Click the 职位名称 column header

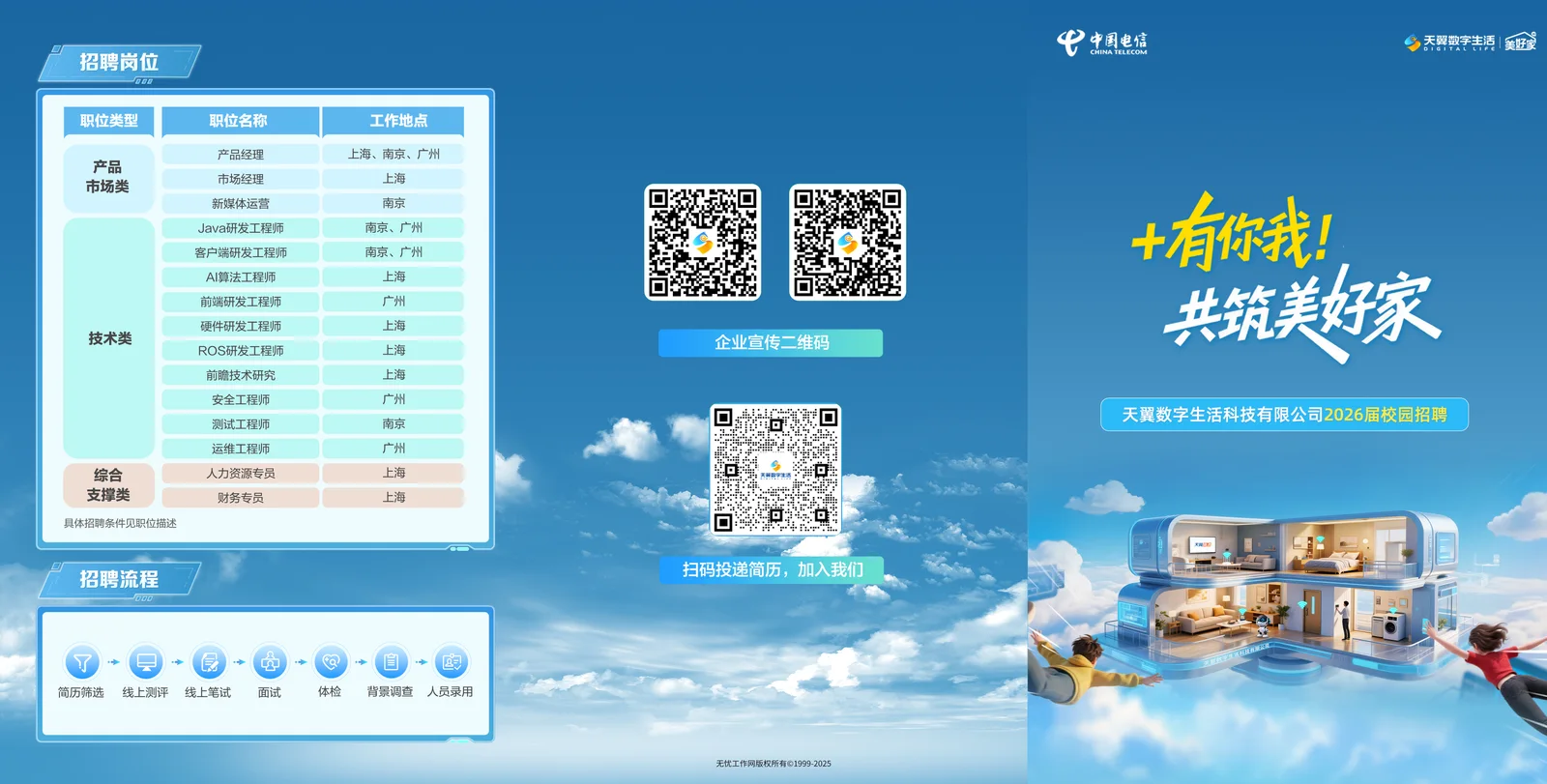pyautogui.click(x=240, y=121)
